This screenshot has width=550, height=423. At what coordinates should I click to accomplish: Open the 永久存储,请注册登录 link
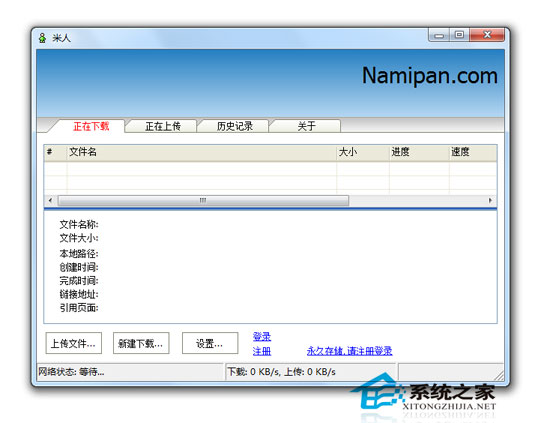point(349,351)
